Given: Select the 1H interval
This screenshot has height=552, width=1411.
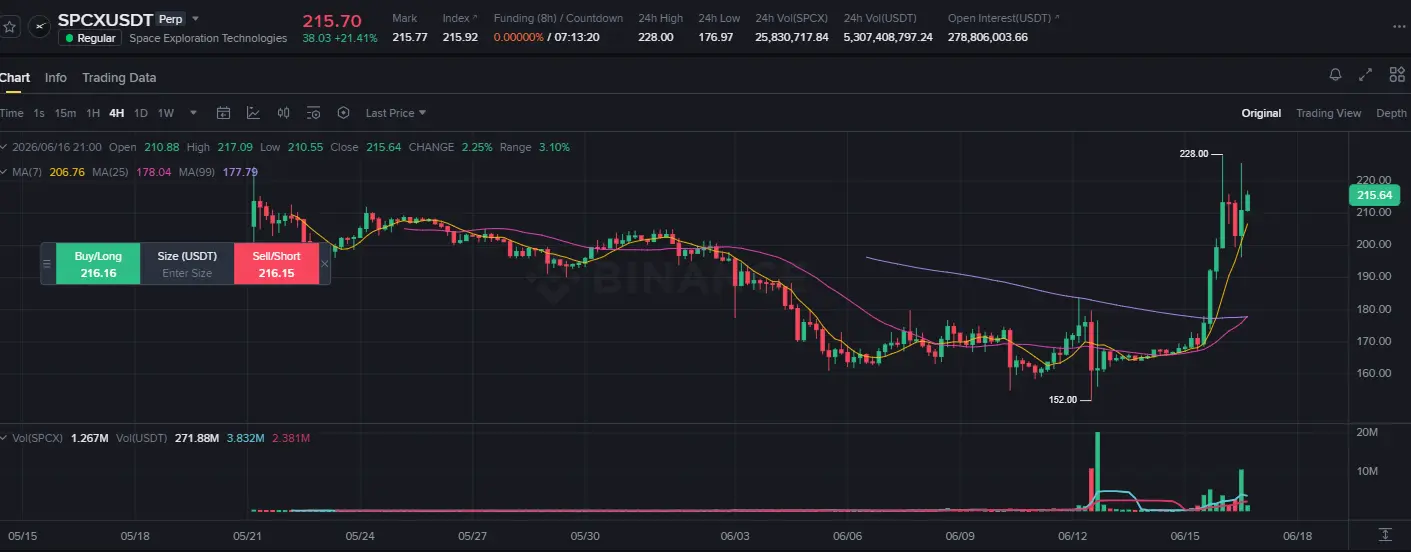Looking at the screenshot, I should (93, 113).
